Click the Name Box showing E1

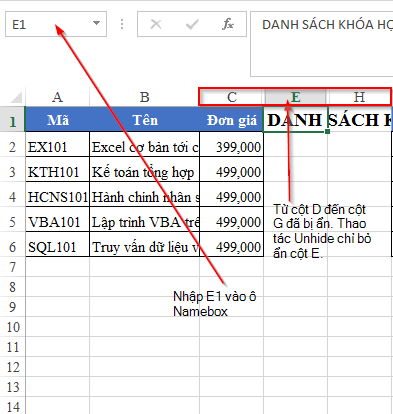(x=56, y=24)
